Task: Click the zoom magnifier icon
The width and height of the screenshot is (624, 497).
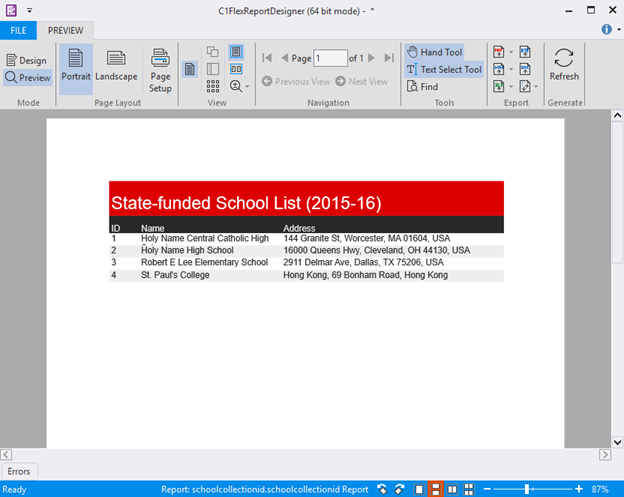Action: [x=236, y=86]
